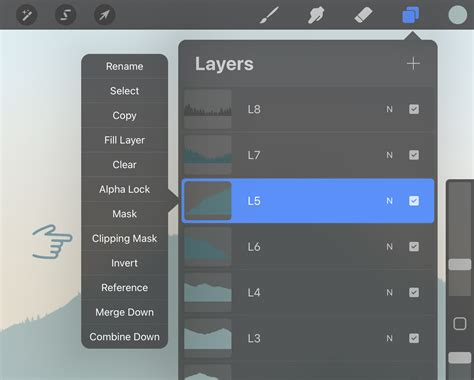Tap the highlighted L5 layer name
The image size is (474, 380).
click(254, 201)
